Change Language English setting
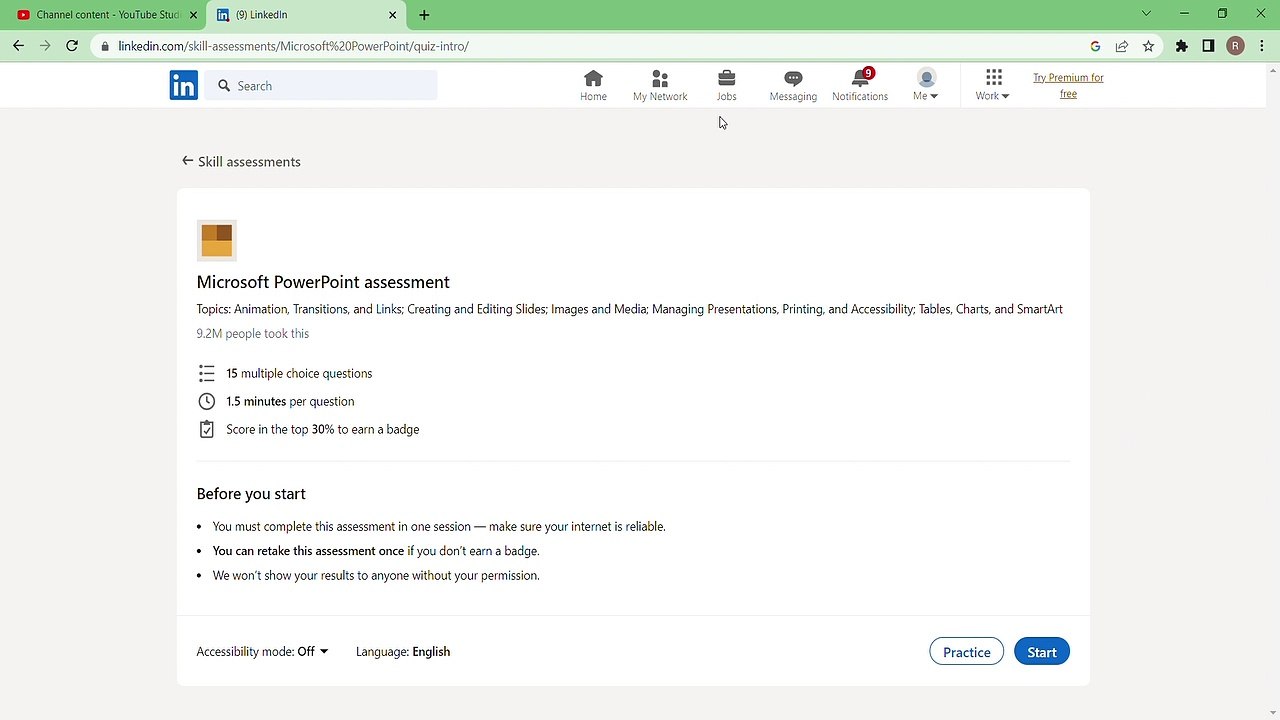The image size is (1280, 720). pyautogui.click(x=403, y=652)
